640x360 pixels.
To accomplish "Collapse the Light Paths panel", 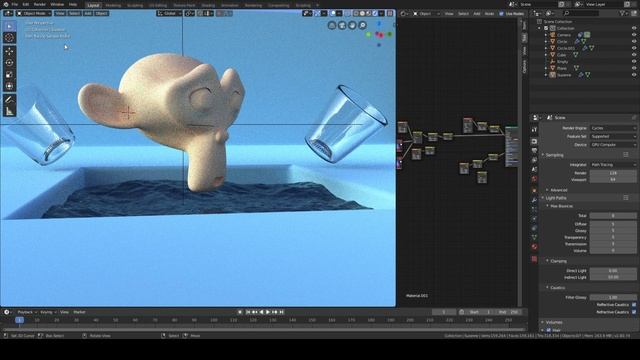I will pyautogui.click(x=555, y=198).
